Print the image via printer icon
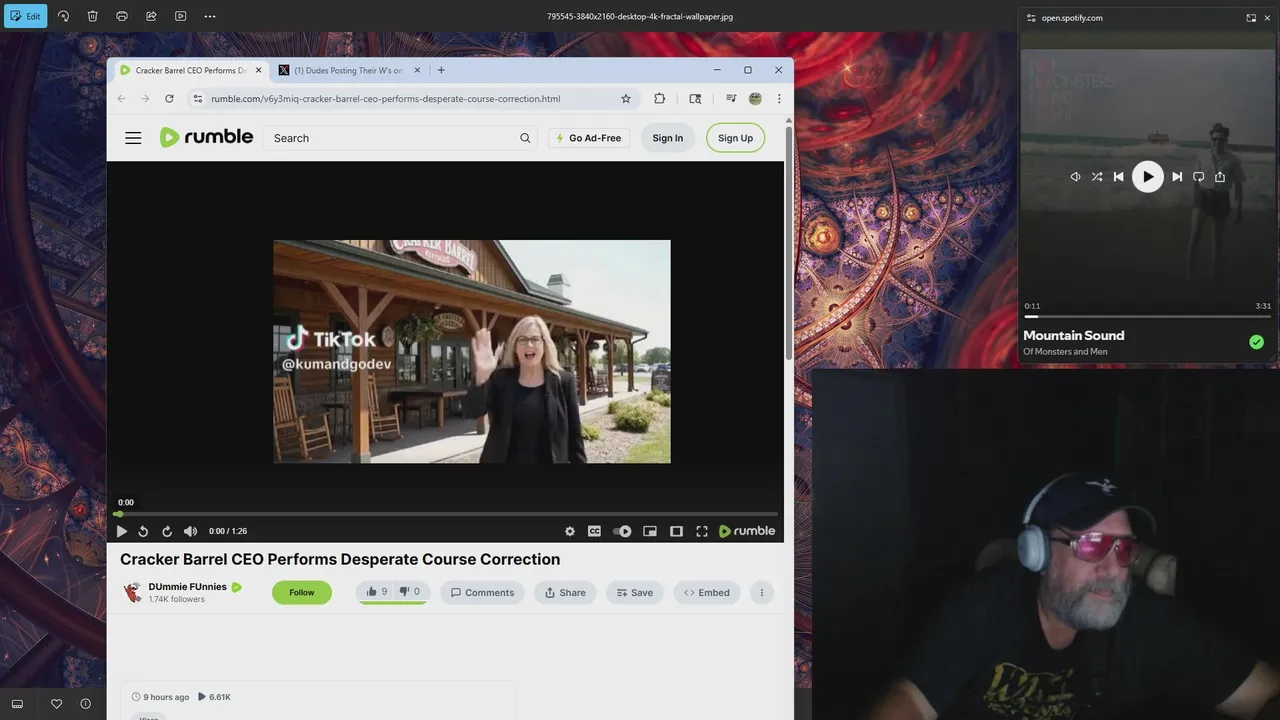 122,16
